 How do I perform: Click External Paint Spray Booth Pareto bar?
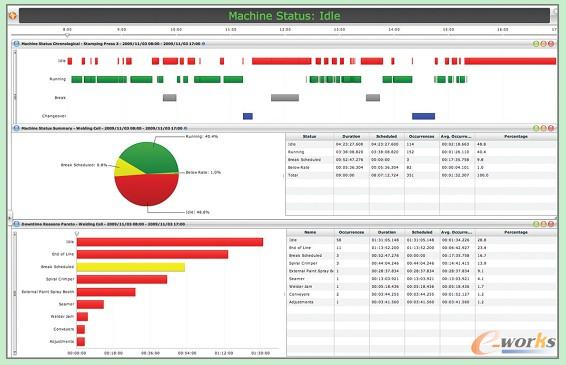pos(106,292)
